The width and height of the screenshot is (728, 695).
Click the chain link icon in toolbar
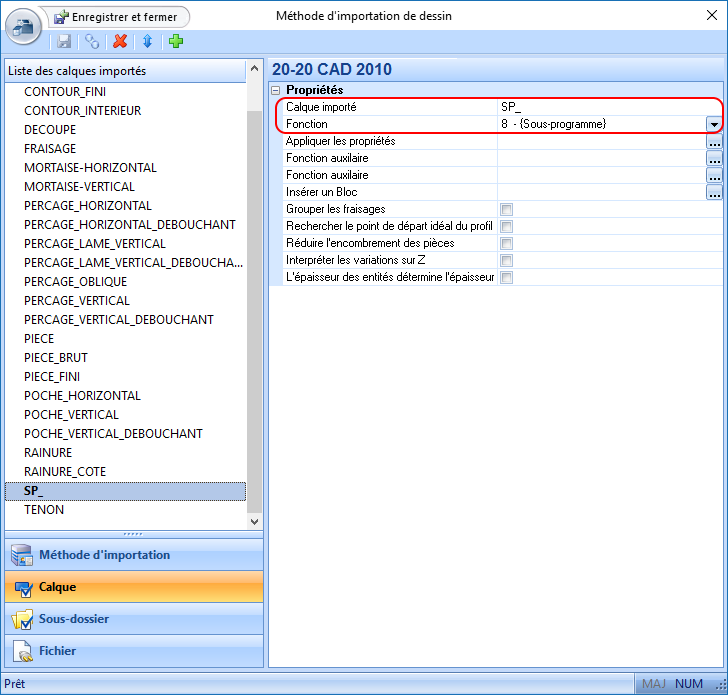[x=92, y=41]
